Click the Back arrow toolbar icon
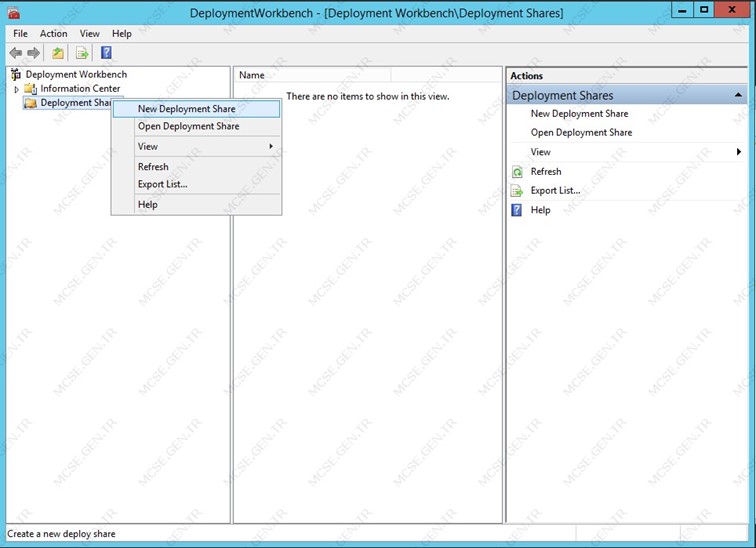The image size is (756, 548). [15, 53]
